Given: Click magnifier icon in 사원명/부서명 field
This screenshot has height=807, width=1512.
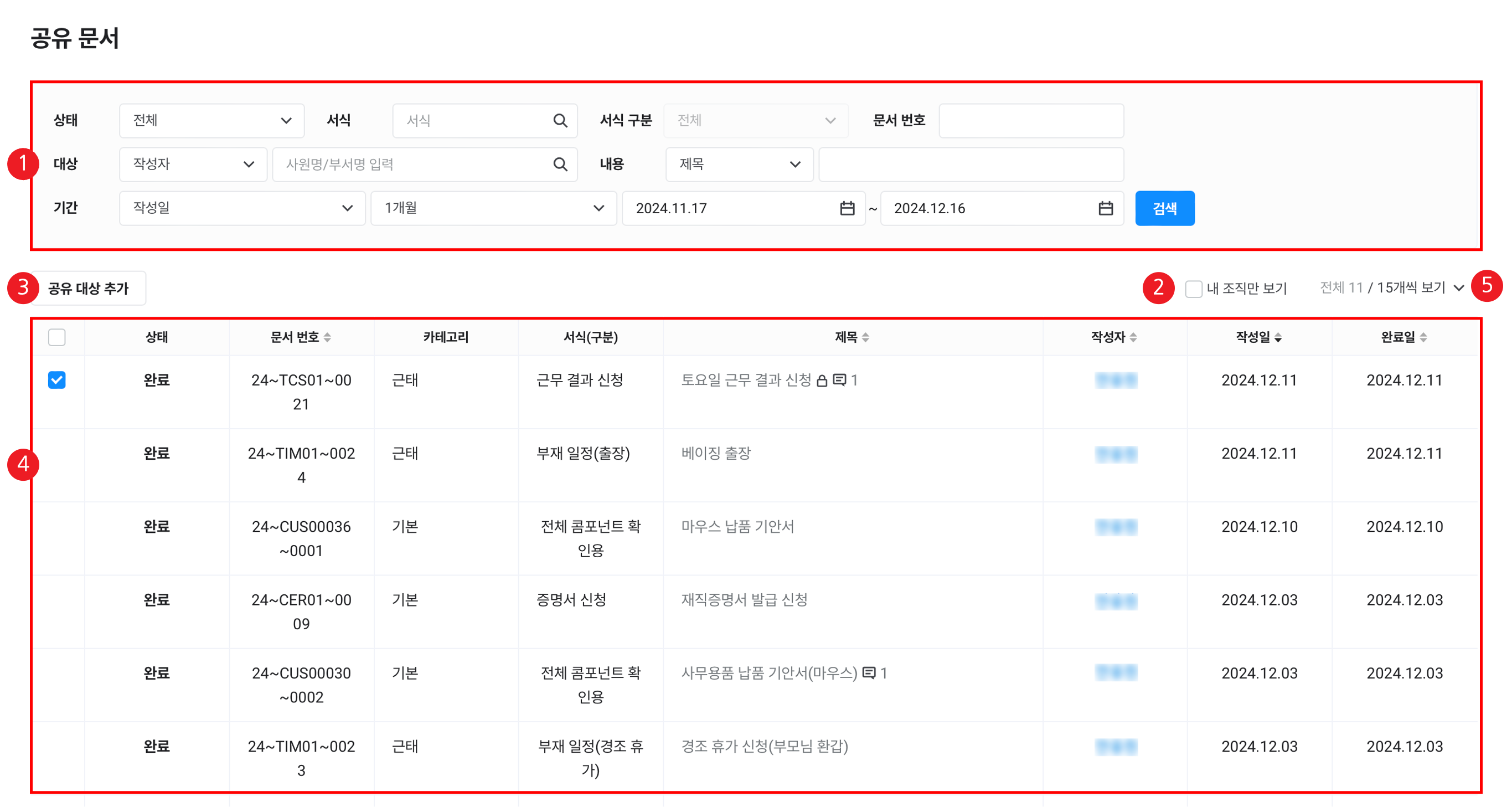Looking at the screenshot, I should (560, 165).
